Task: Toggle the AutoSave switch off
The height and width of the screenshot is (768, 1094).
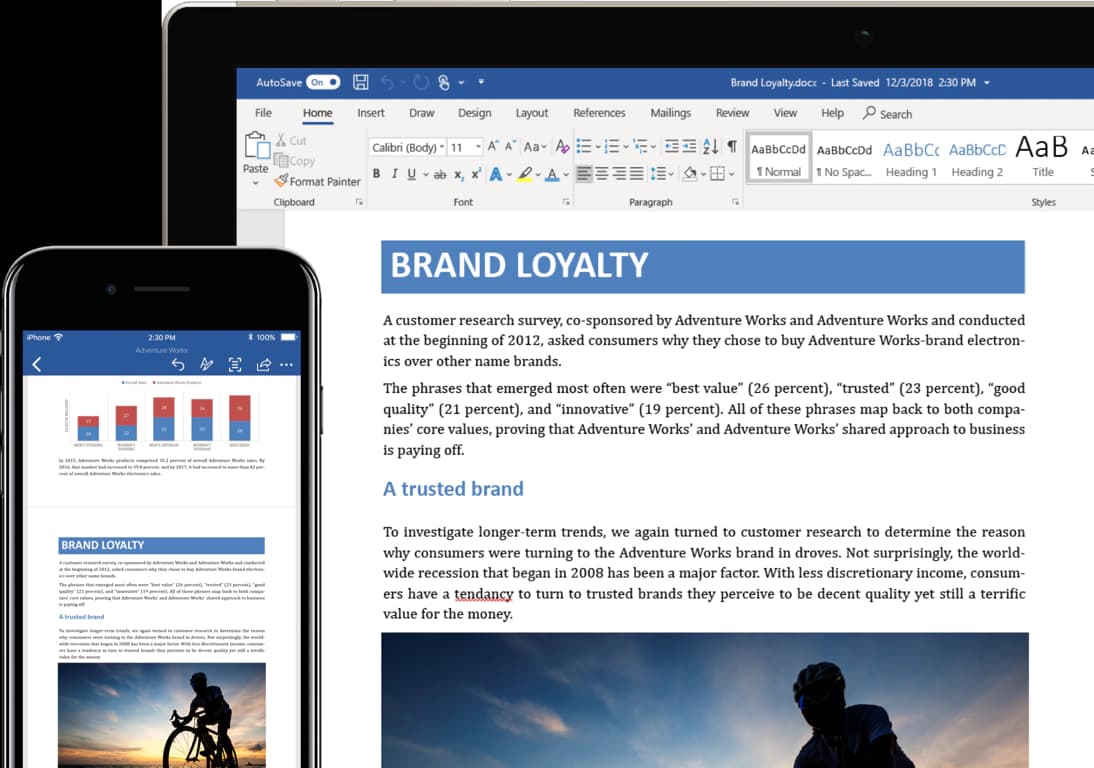Action: tap(323, 82)
